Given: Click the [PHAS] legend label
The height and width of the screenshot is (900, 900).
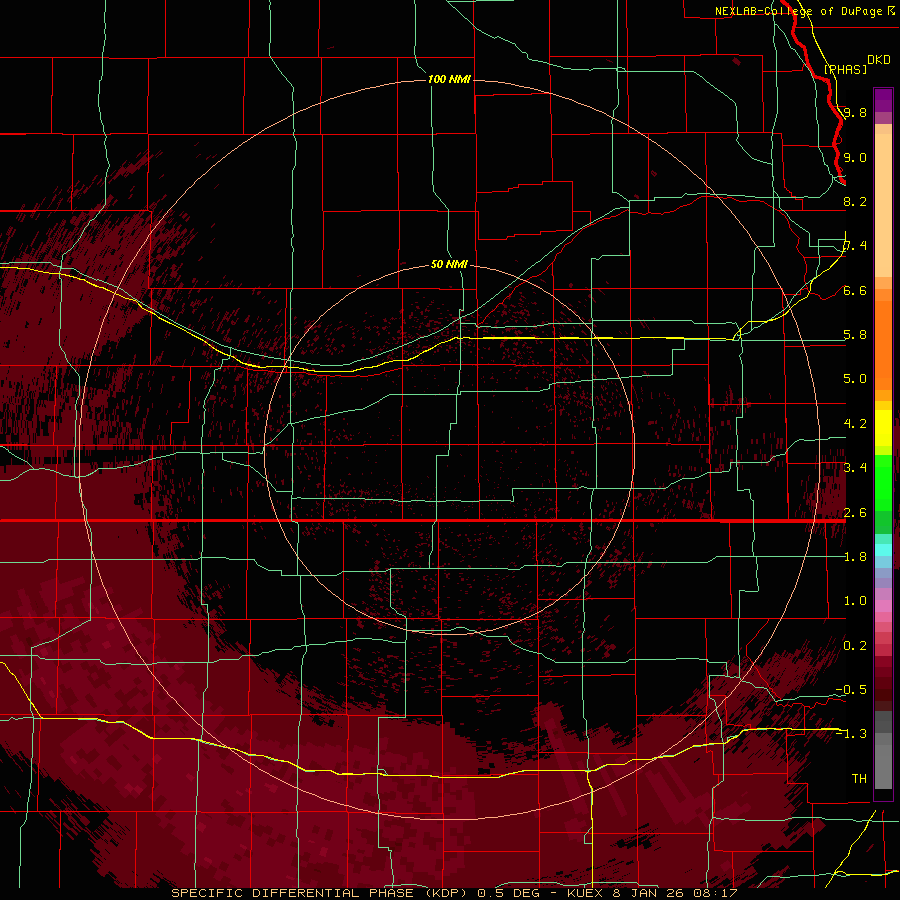Looking at the screenshot, I should (x=845, y=69).
